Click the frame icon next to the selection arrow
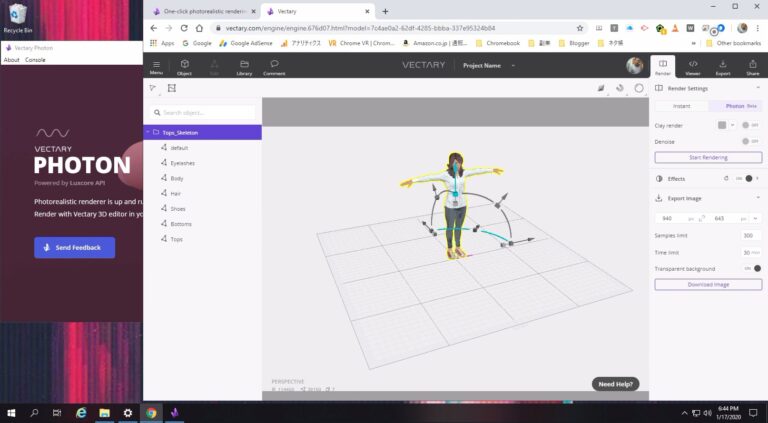 171,88
